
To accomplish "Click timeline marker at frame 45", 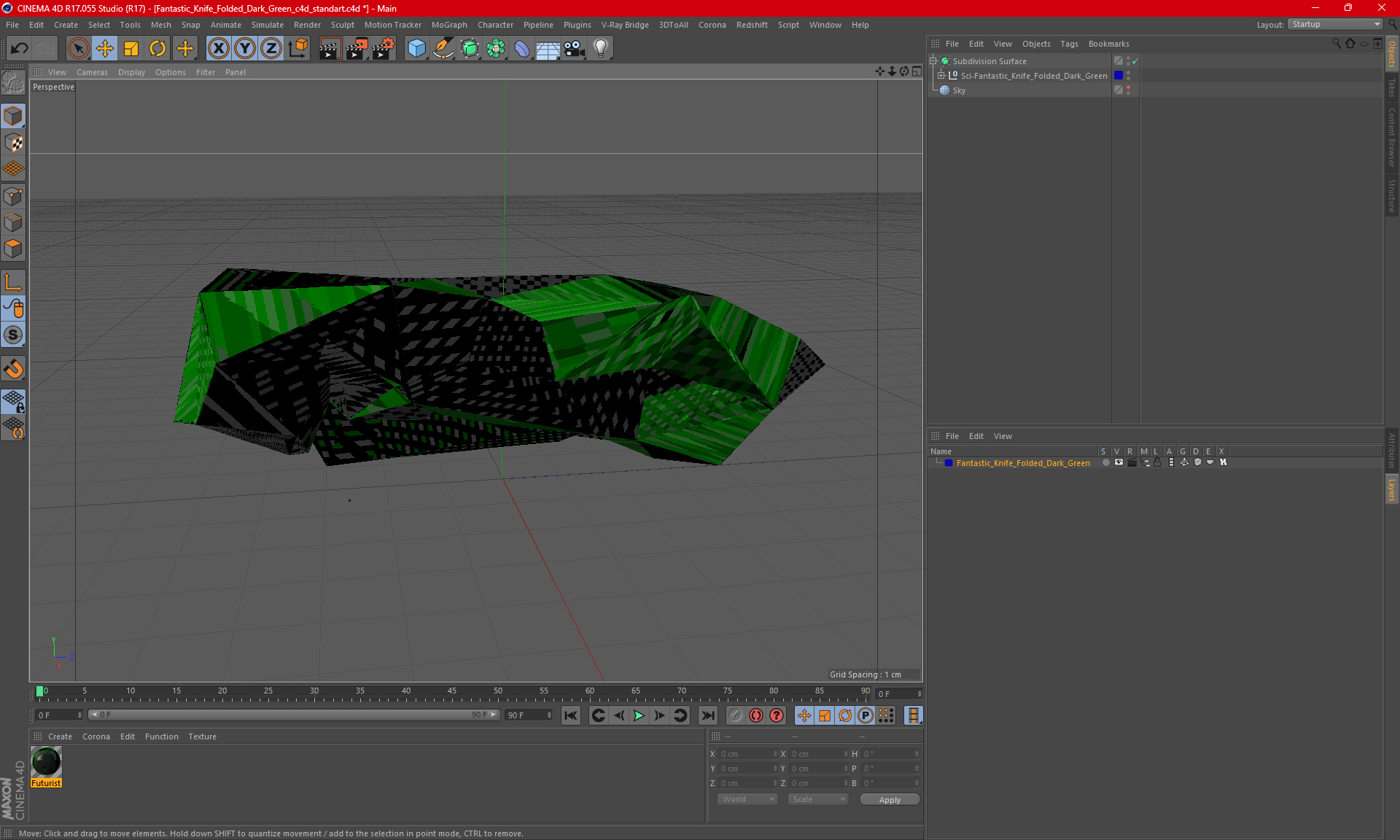I will 452,691.
